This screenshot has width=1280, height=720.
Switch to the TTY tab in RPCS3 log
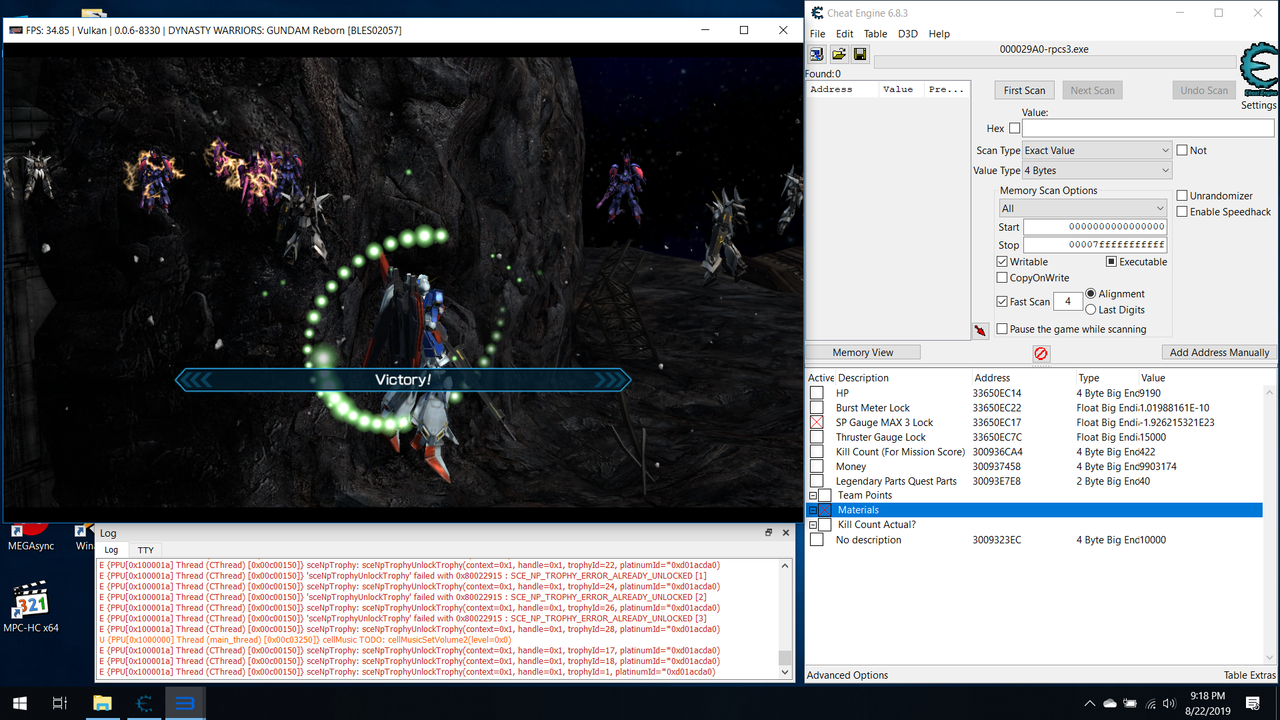[x=145, y=549]
